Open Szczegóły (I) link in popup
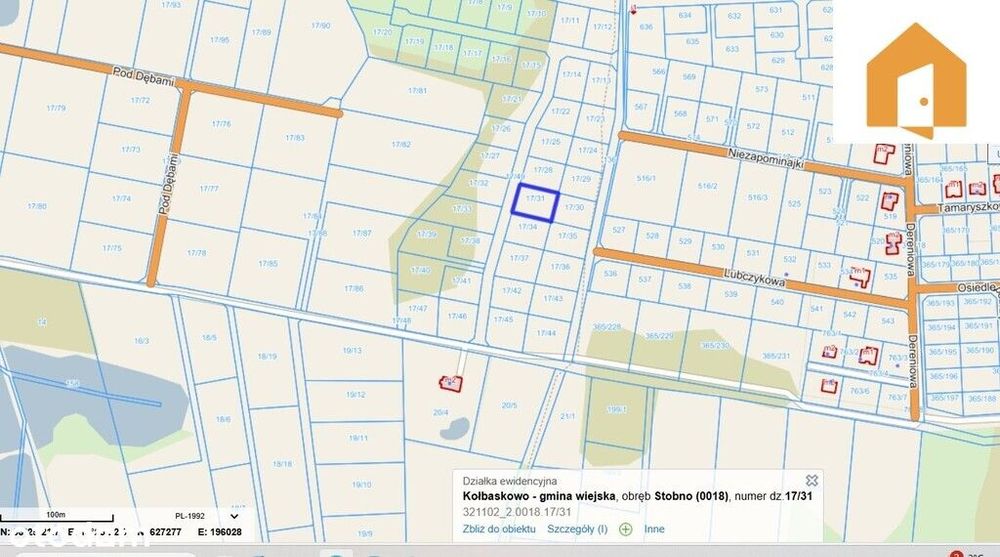The width and height of the screenshot is (1000, 557). coord(577,529)
